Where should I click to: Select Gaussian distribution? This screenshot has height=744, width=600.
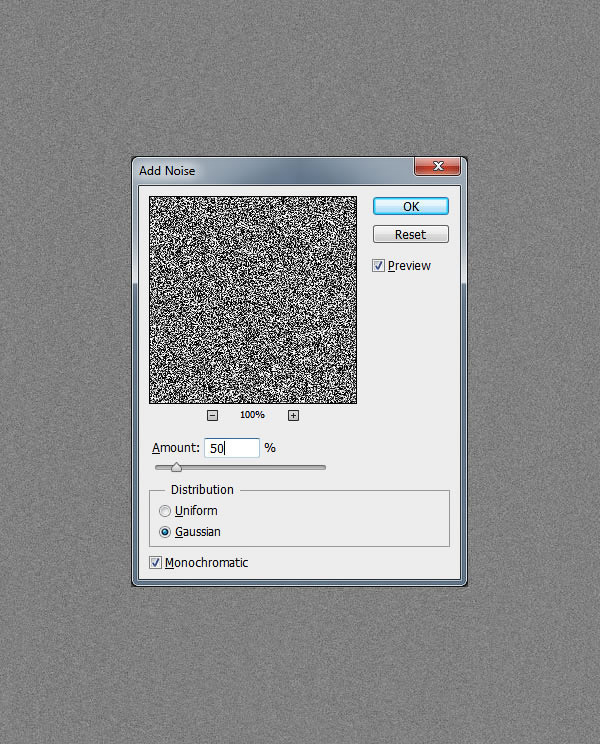click(165, 532)
